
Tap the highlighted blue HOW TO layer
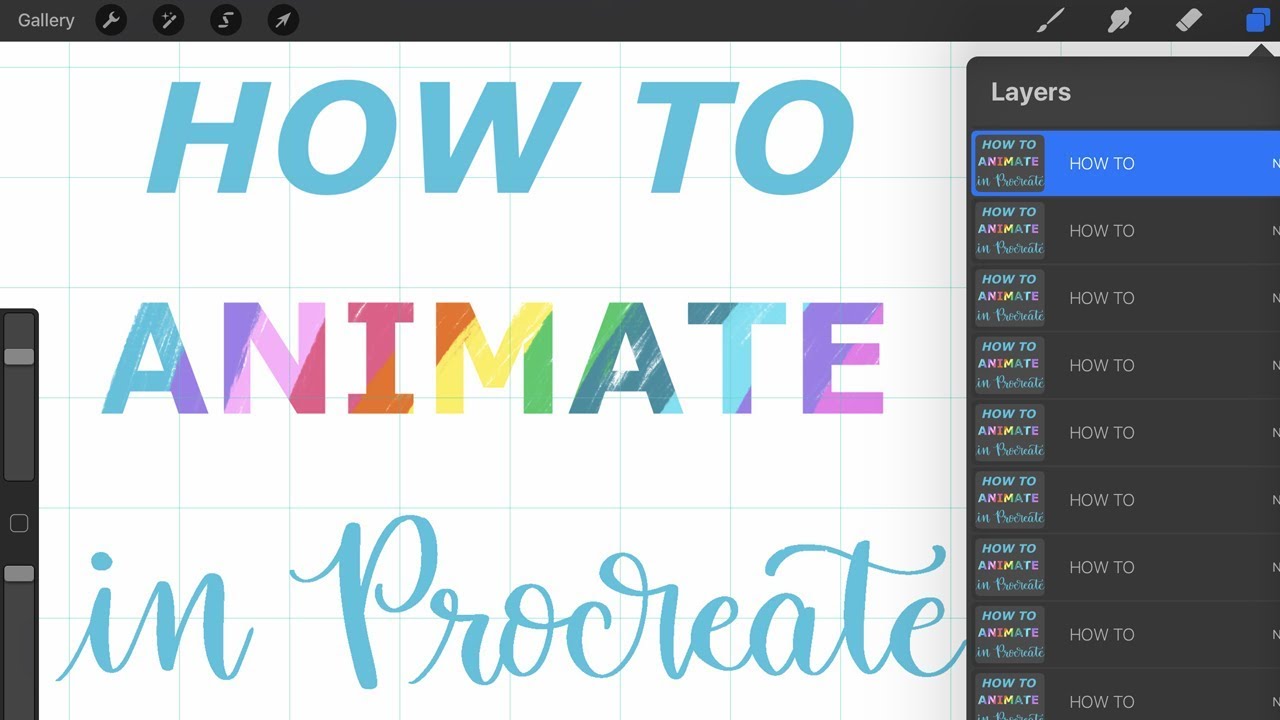1126,163
